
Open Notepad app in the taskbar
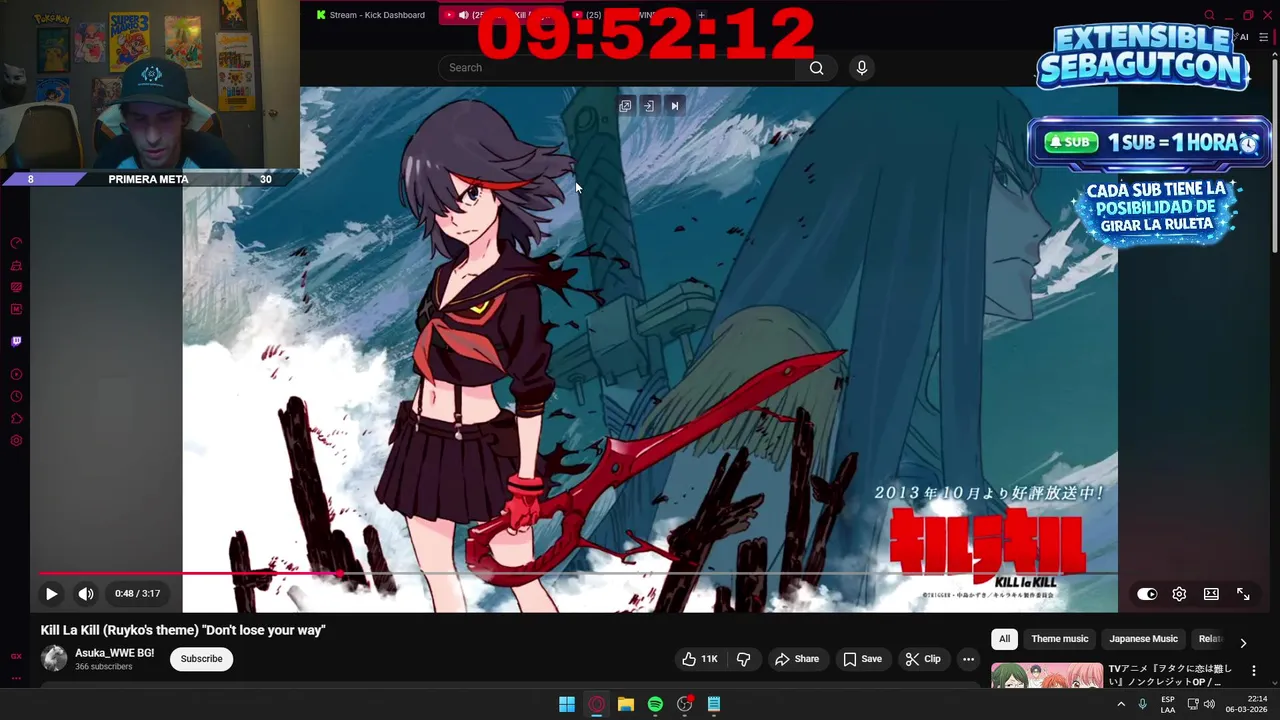tap(714, 704)
